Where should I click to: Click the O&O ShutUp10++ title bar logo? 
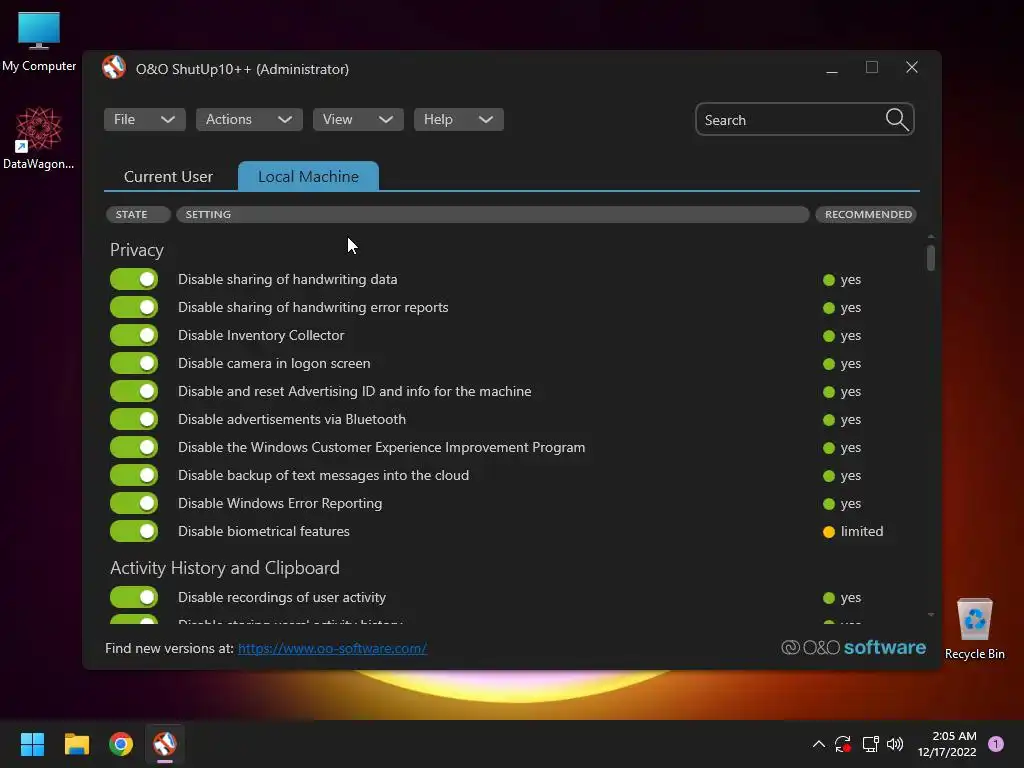[x=114, y=68]
